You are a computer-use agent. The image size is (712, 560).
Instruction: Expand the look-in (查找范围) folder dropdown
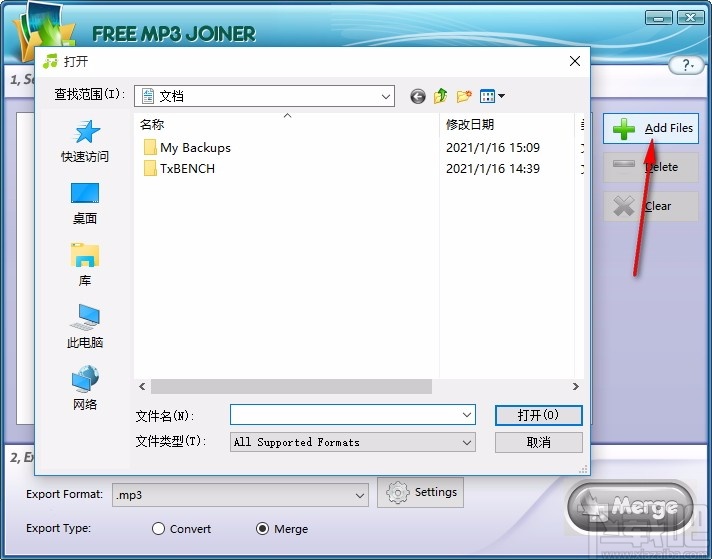(386, 96)
